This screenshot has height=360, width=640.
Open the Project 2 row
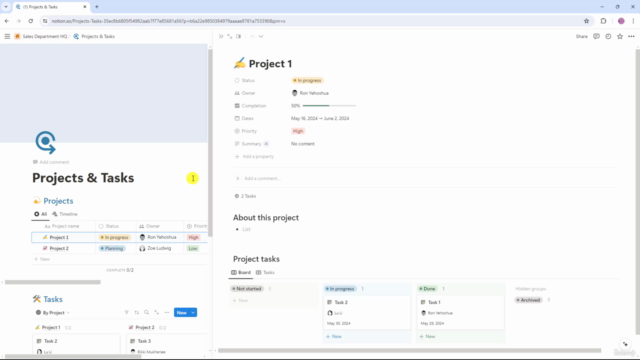(x=59, y=248)
